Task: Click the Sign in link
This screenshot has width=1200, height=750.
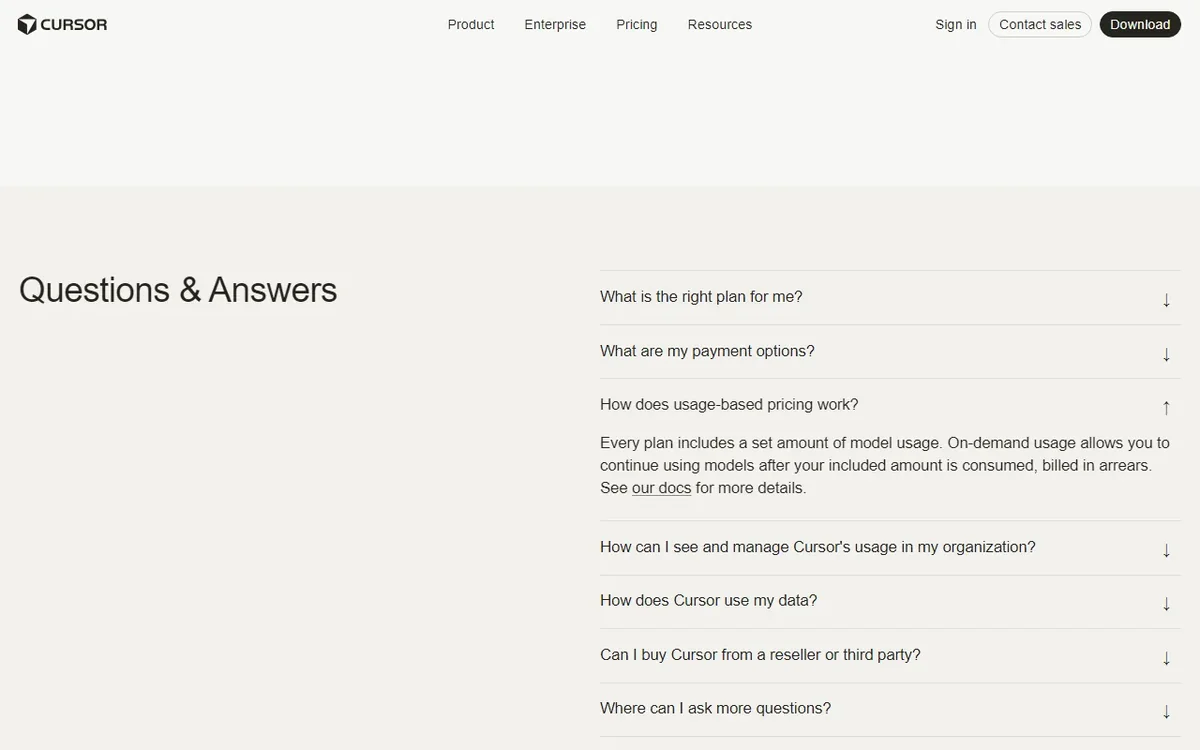Action: click(956, 25)
